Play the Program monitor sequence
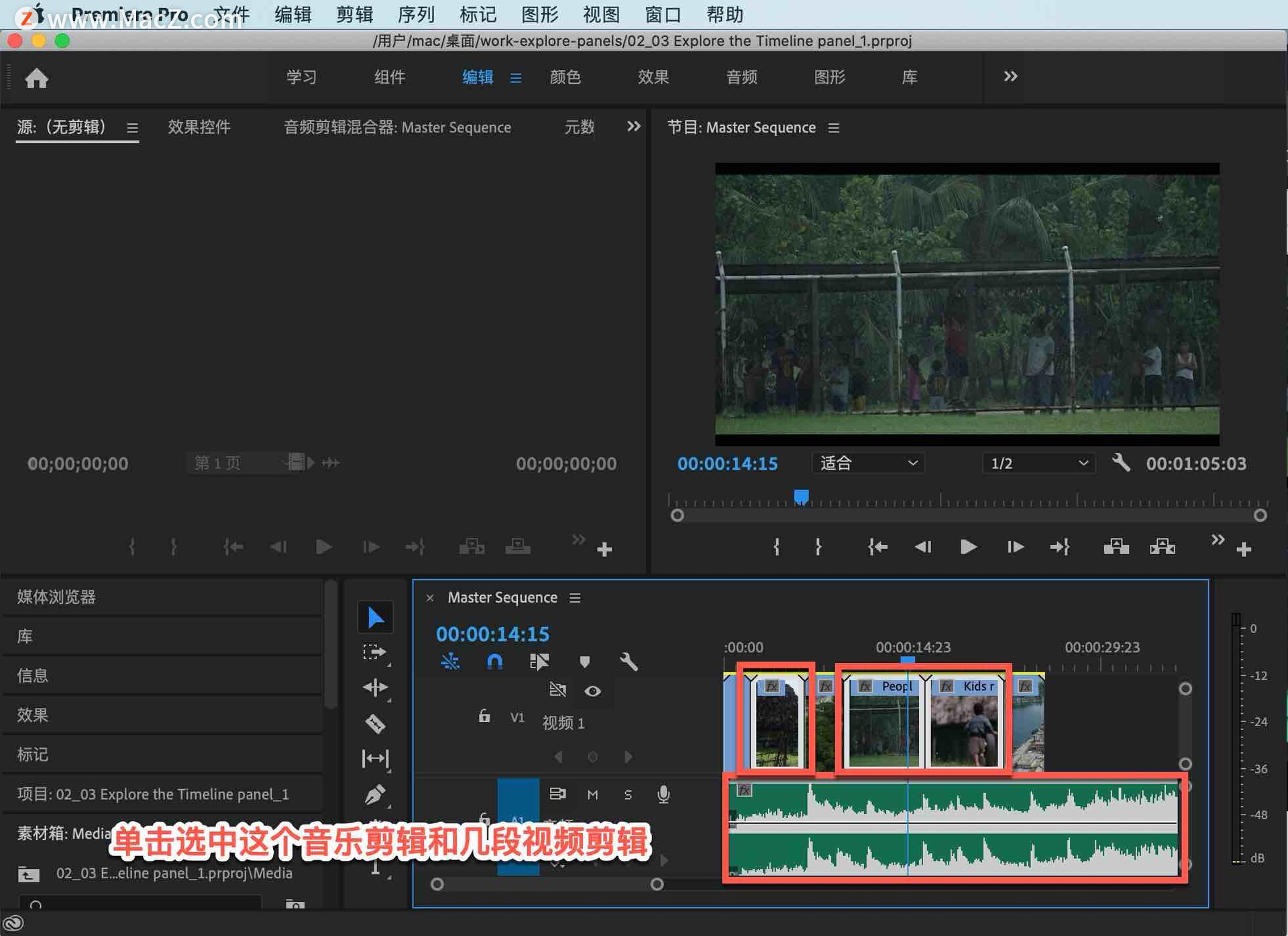This screenshot has height=936, width=1288. pos(968,547)
